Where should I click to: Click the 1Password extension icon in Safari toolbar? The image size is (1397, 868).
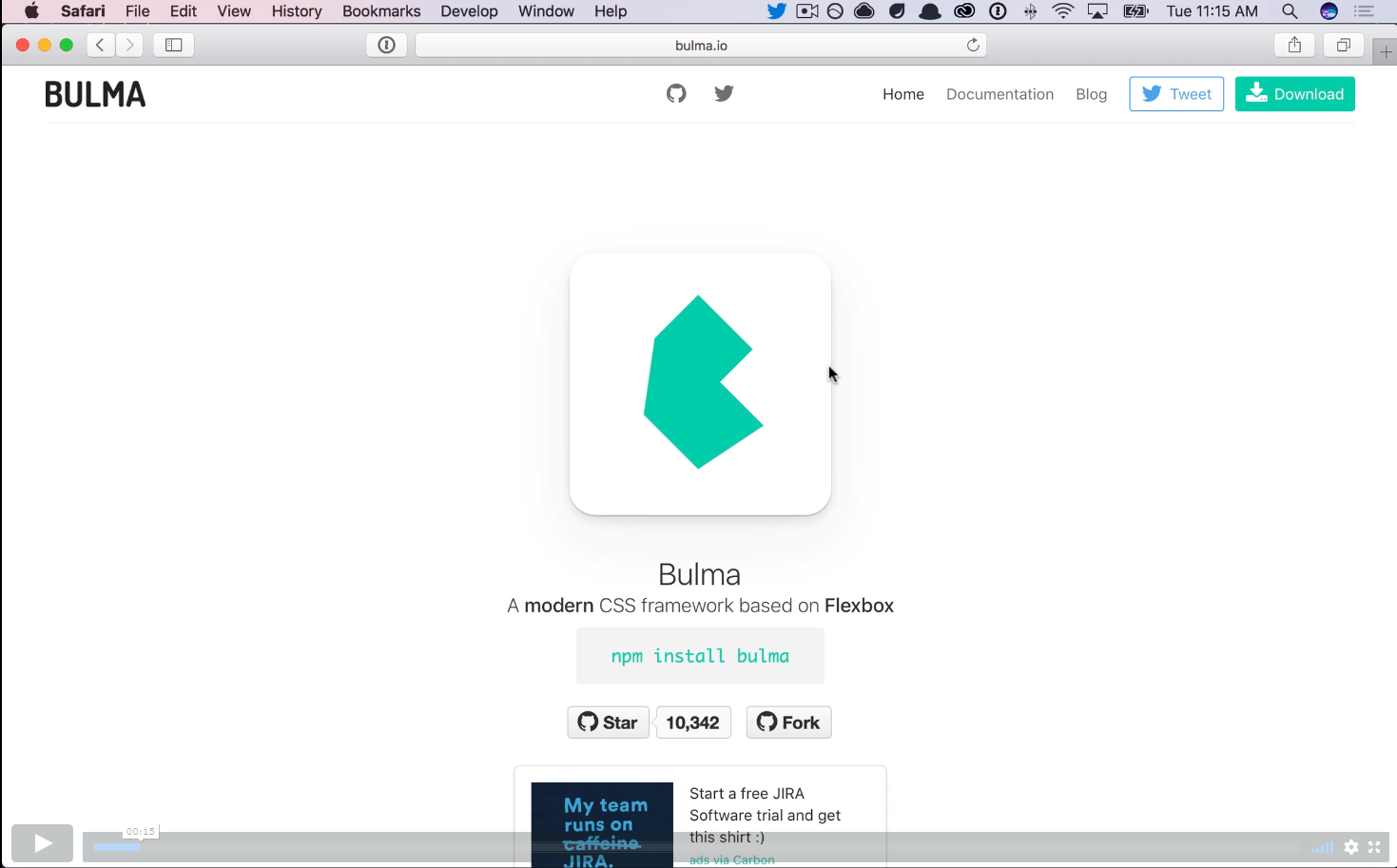pyautogui.click(x=386, y=45)
